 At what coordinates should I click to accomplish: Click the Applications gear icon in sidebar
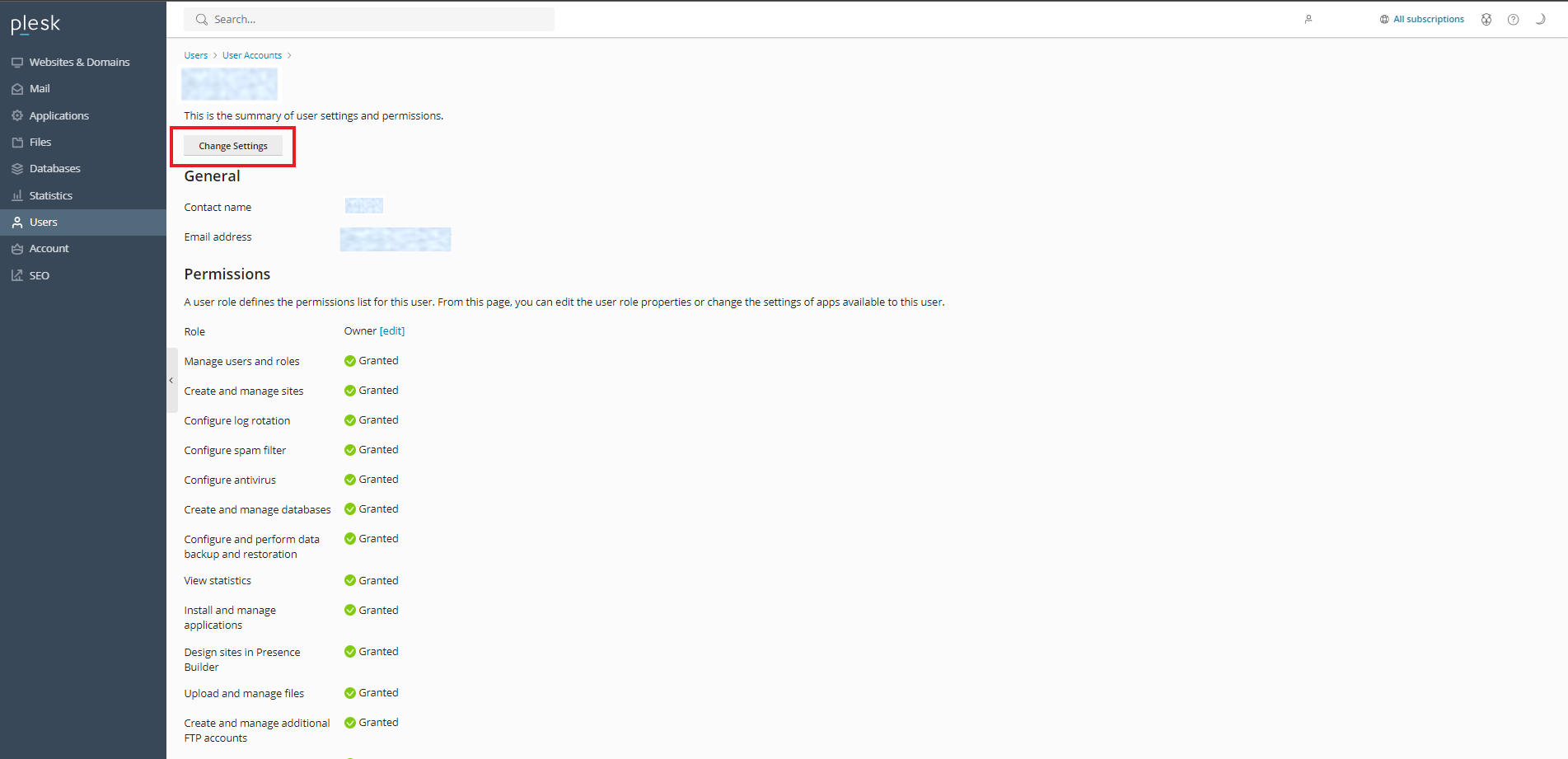pyautogui.click(x=17, y=115)
